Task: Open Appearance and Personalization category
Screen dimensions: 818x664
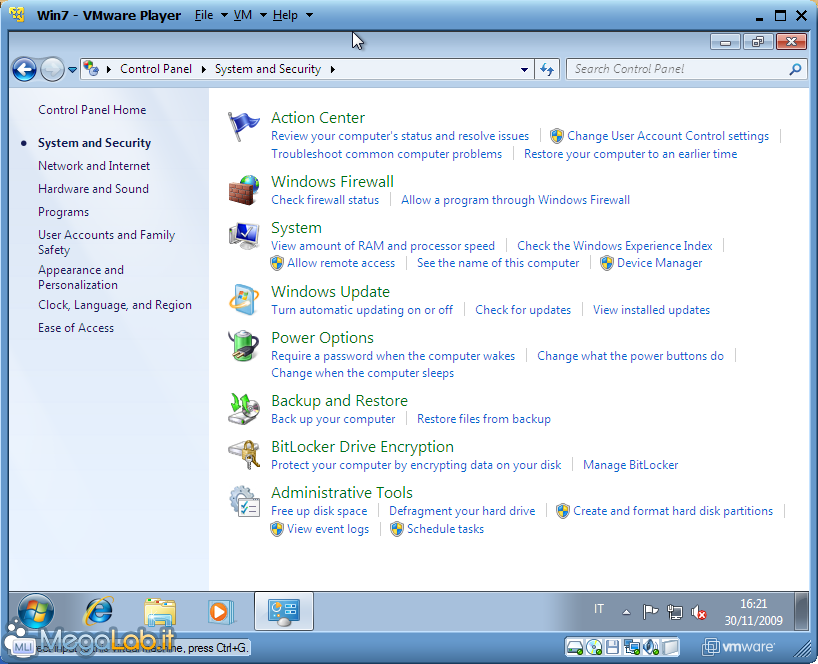Action: 81,277
